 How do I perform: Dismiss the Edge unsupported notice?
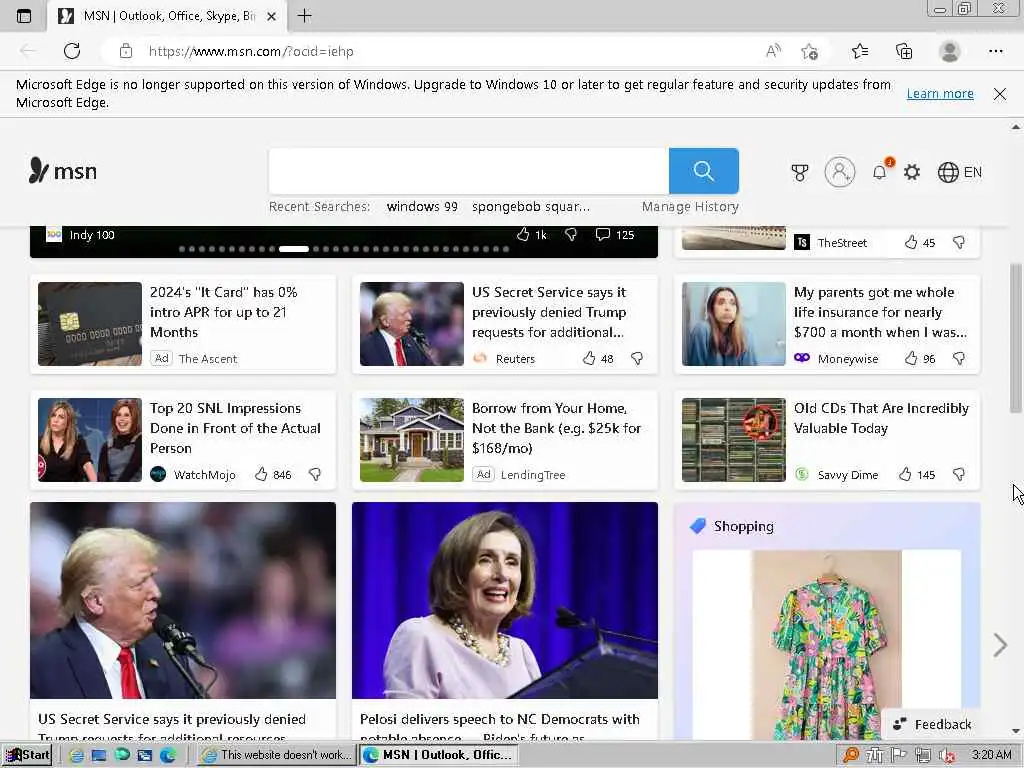tap(999, 94)
